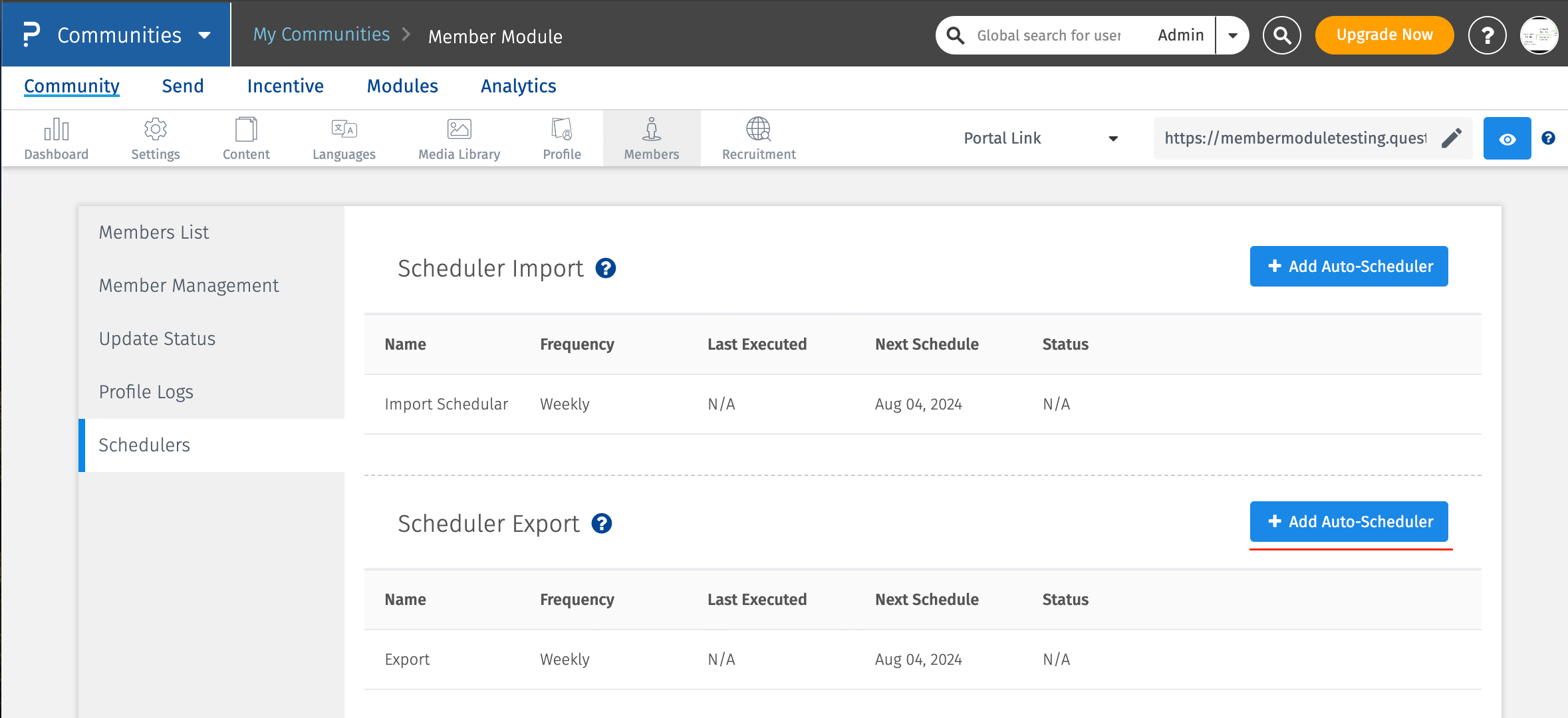Open the Settings gear icon
The height and width of the screenshot is (718, 1568).
155,130
